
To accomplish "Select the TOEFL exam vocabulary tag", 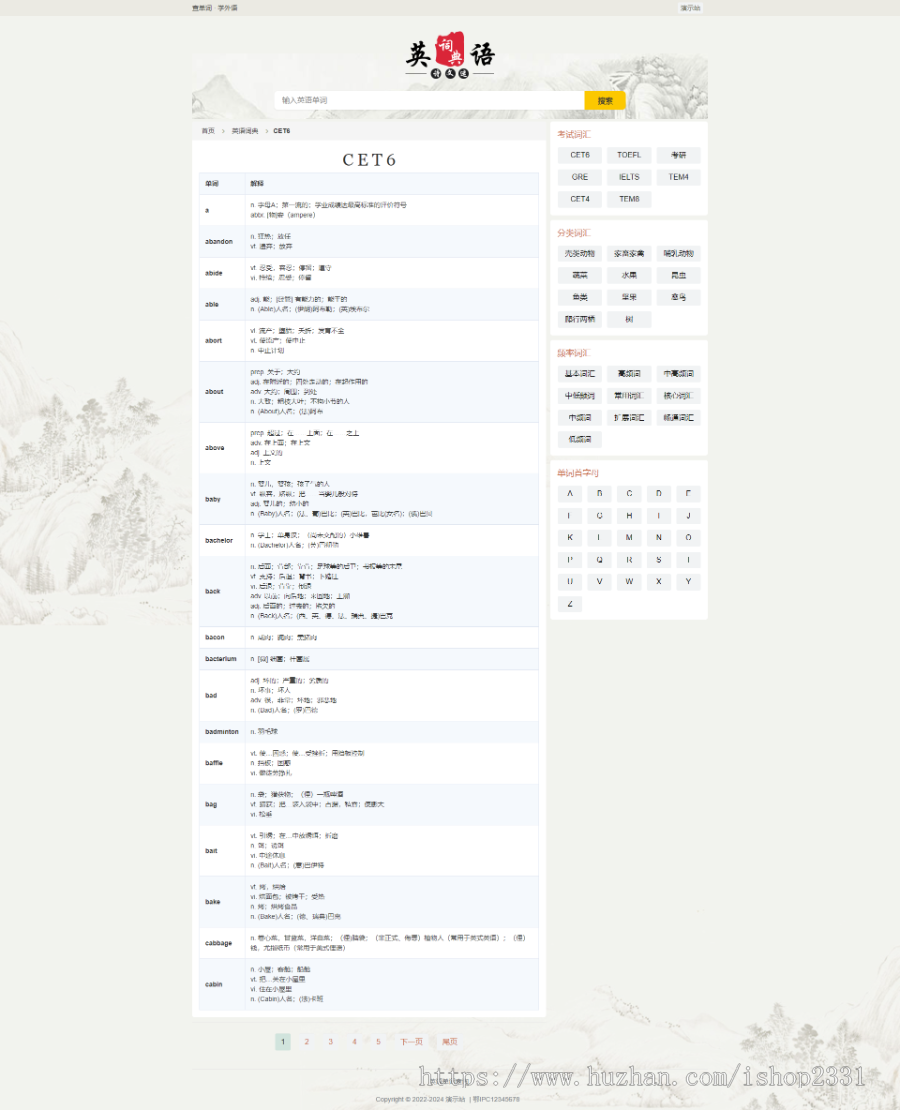I will click(x=629, y=155).
